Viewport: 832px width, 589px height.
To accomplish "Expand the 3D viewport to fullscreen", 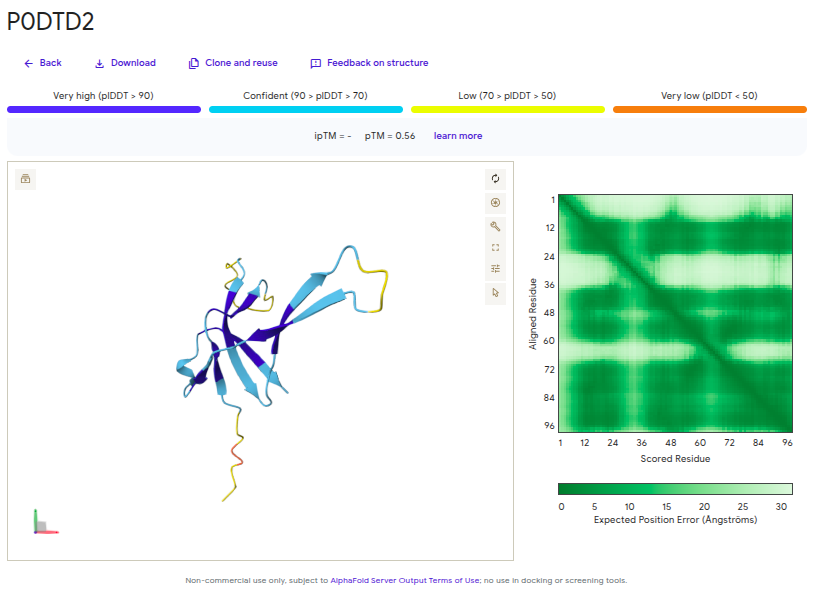I will pyautogui.click(x=495, y=247).
